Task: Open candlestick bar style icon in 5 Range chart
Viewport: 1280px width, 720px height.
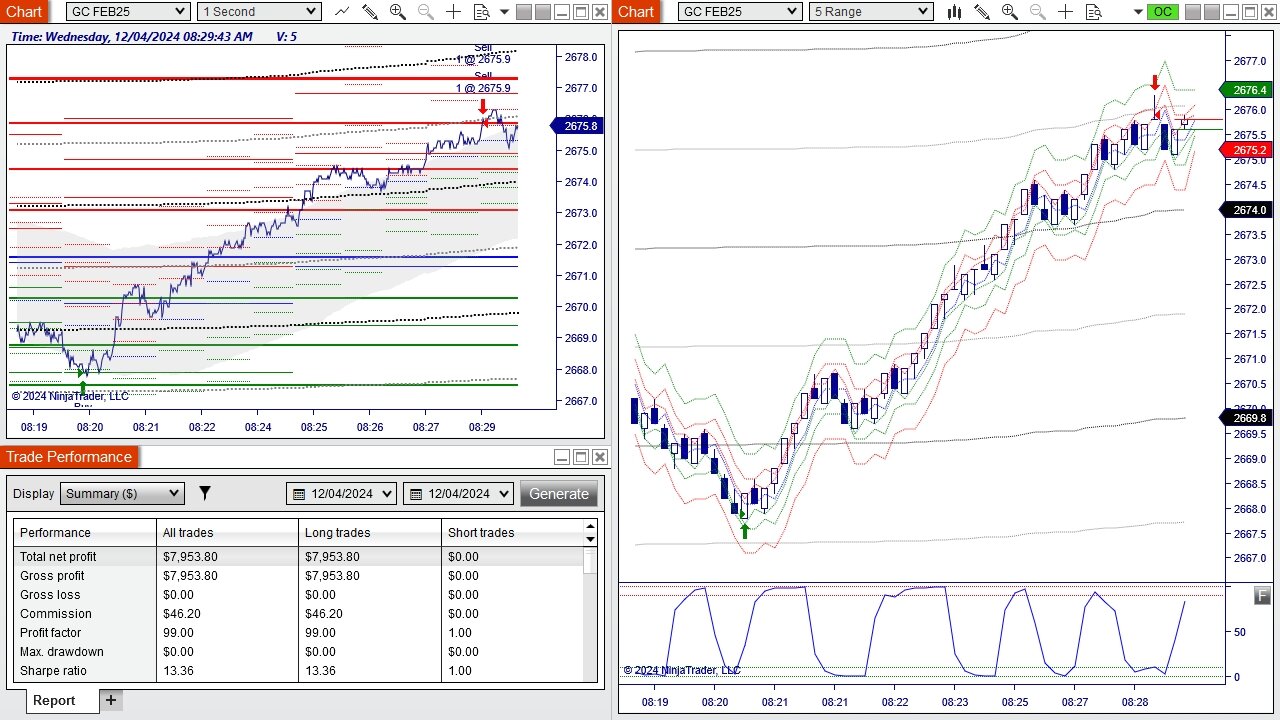Action: (954, 12)
